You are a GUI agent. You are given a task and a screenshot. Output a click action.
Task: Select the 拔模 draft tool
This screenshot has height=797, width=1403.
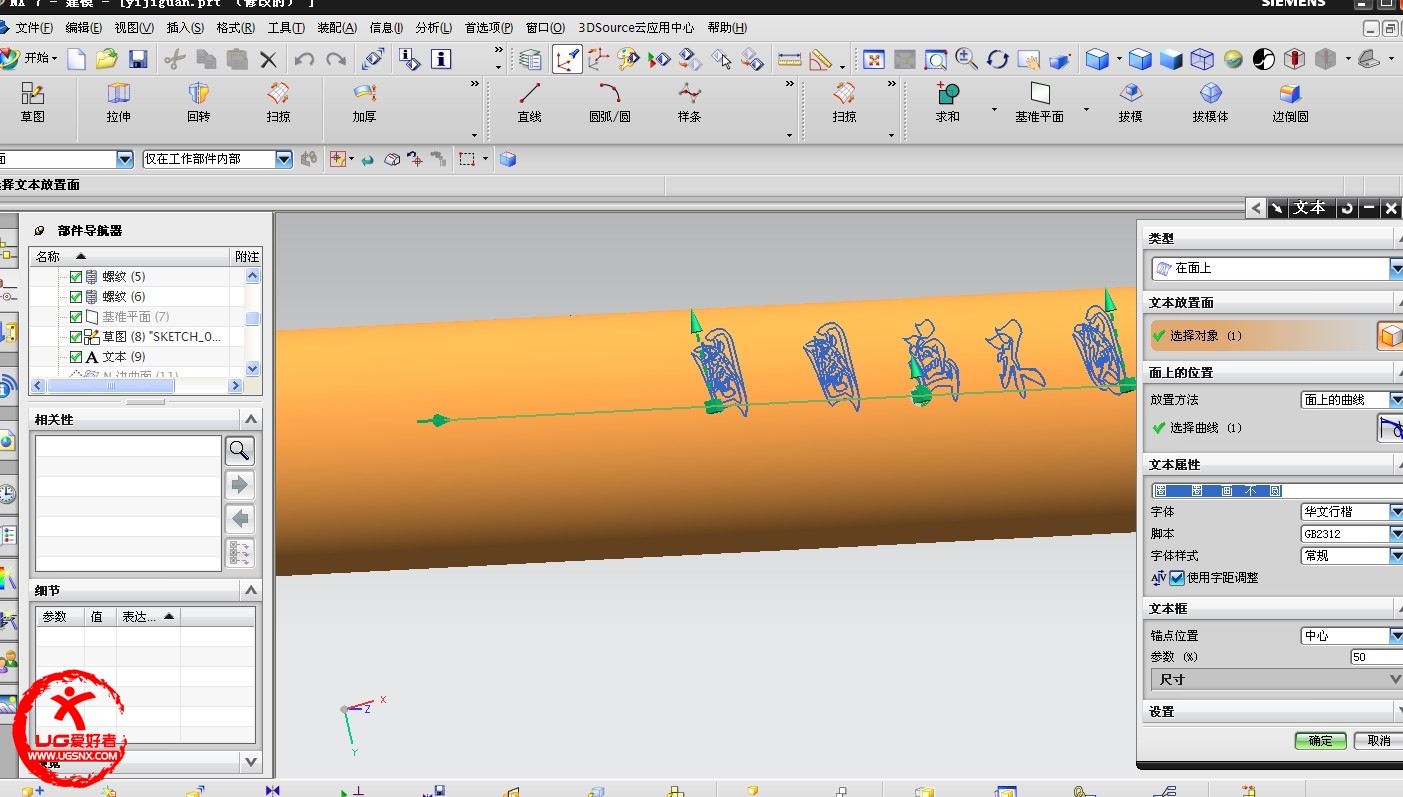click(1130, 103)
